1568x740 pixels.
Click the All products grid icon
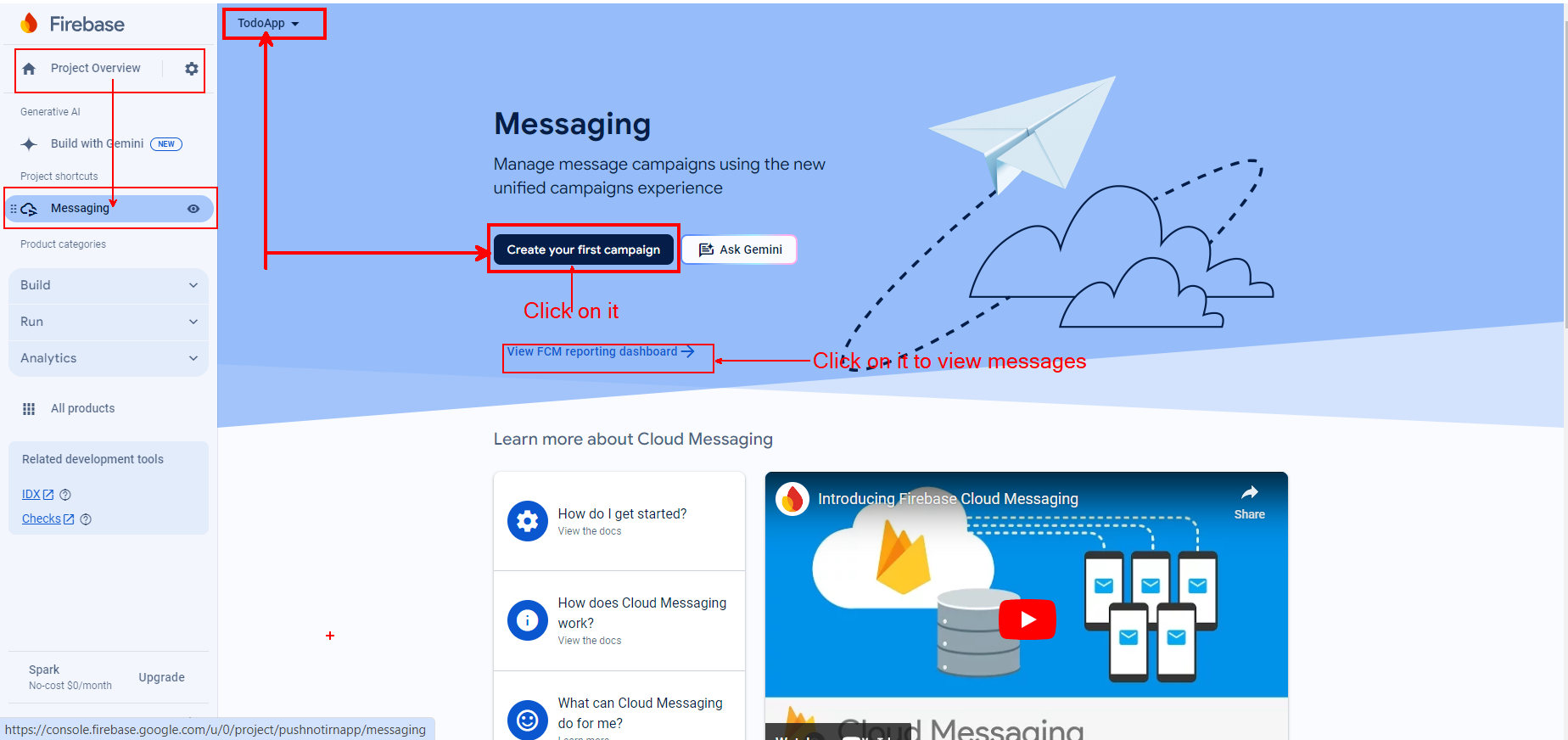29,409
